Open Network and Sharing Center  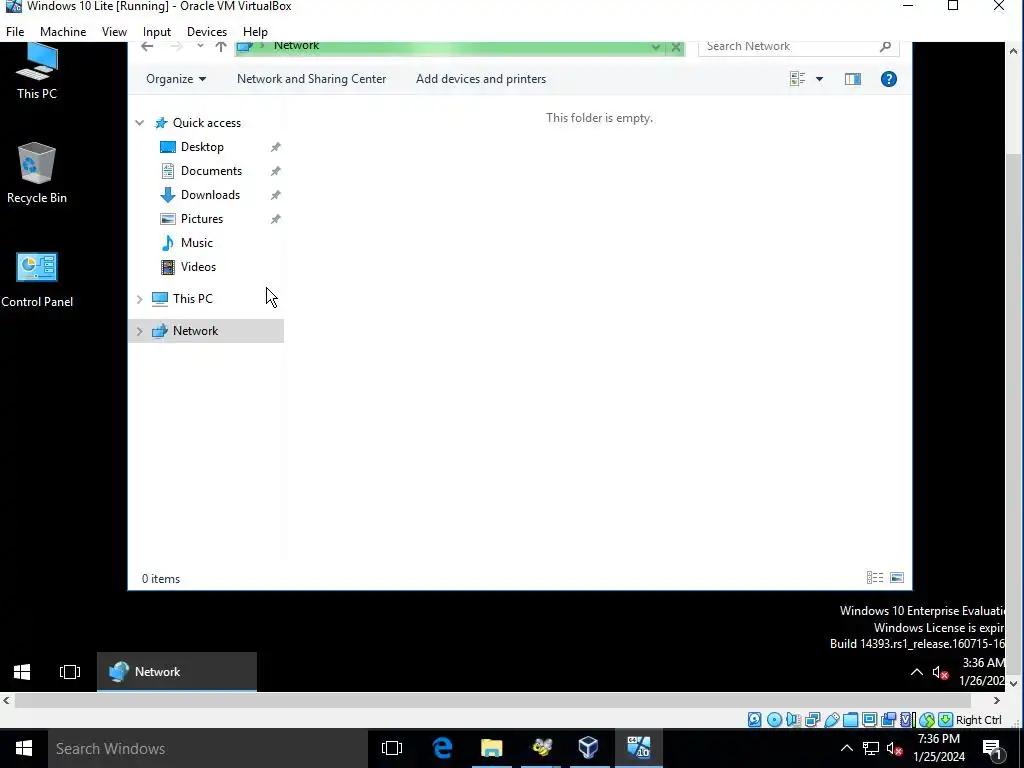point(312,79)
